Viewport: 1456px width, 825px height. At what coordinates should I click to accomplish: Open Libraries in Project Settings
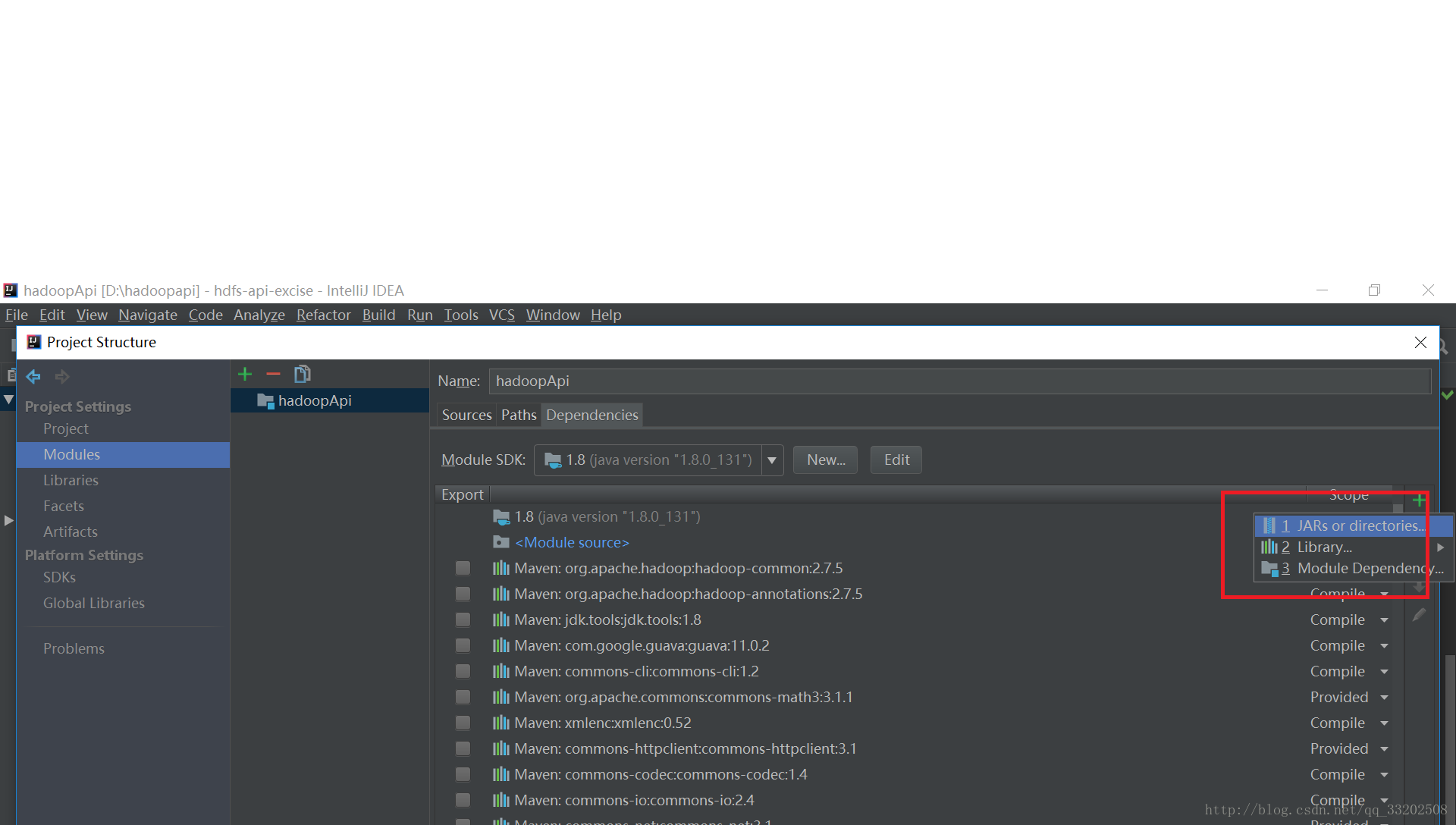[71, 480]
